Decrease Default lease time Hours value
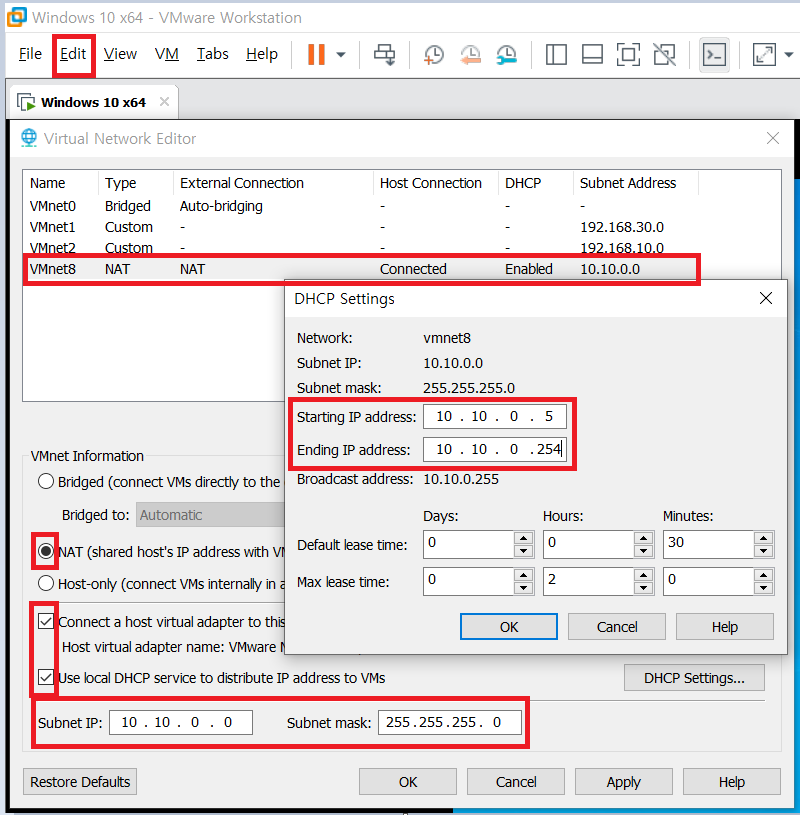The image size is (800, 815). pos(644,551)
